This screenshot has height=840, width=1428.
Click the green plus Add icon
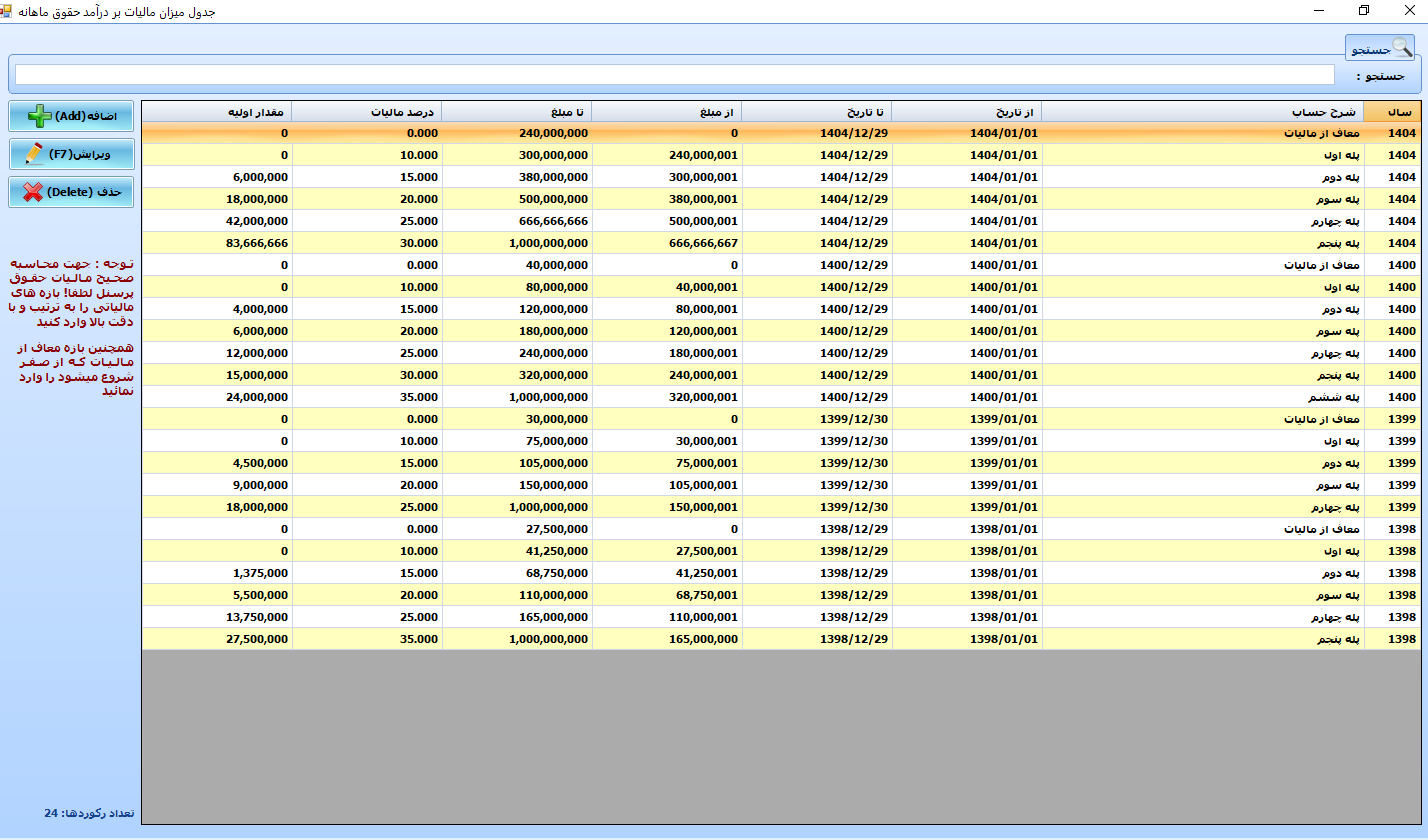point(40,117)
